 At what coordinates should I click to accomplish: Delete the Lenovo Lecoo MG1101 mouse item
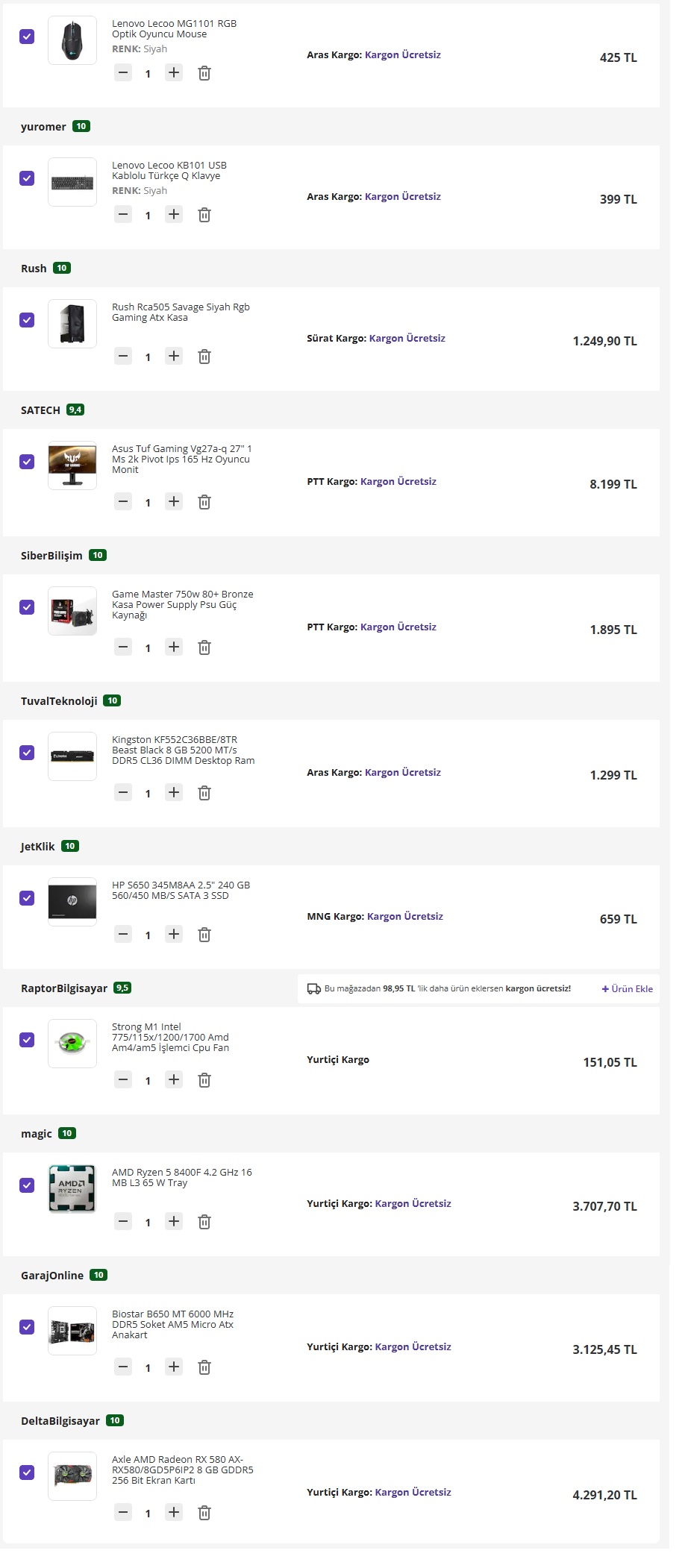click(x=204, y=73)
